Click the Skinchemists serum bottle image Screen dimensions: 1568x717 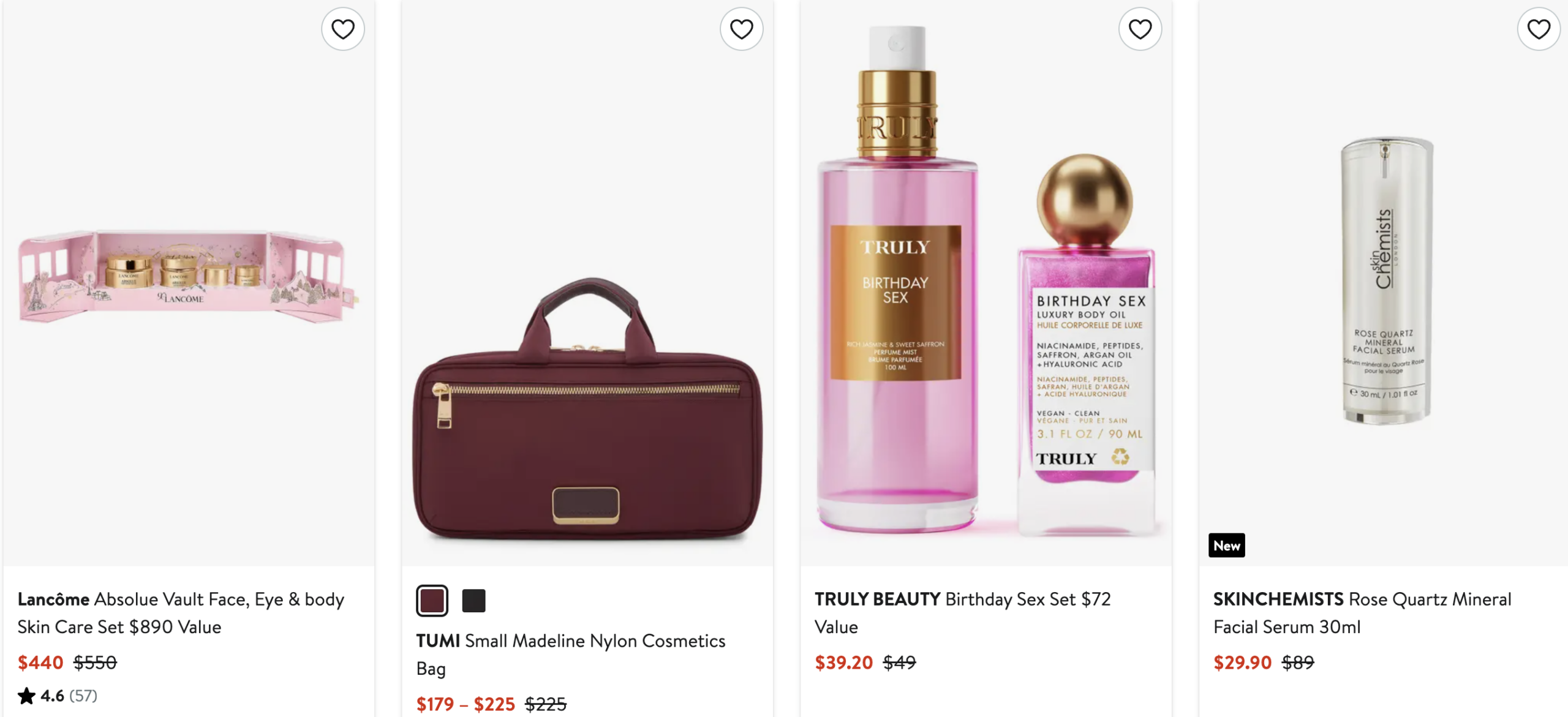pos(1385,280)
